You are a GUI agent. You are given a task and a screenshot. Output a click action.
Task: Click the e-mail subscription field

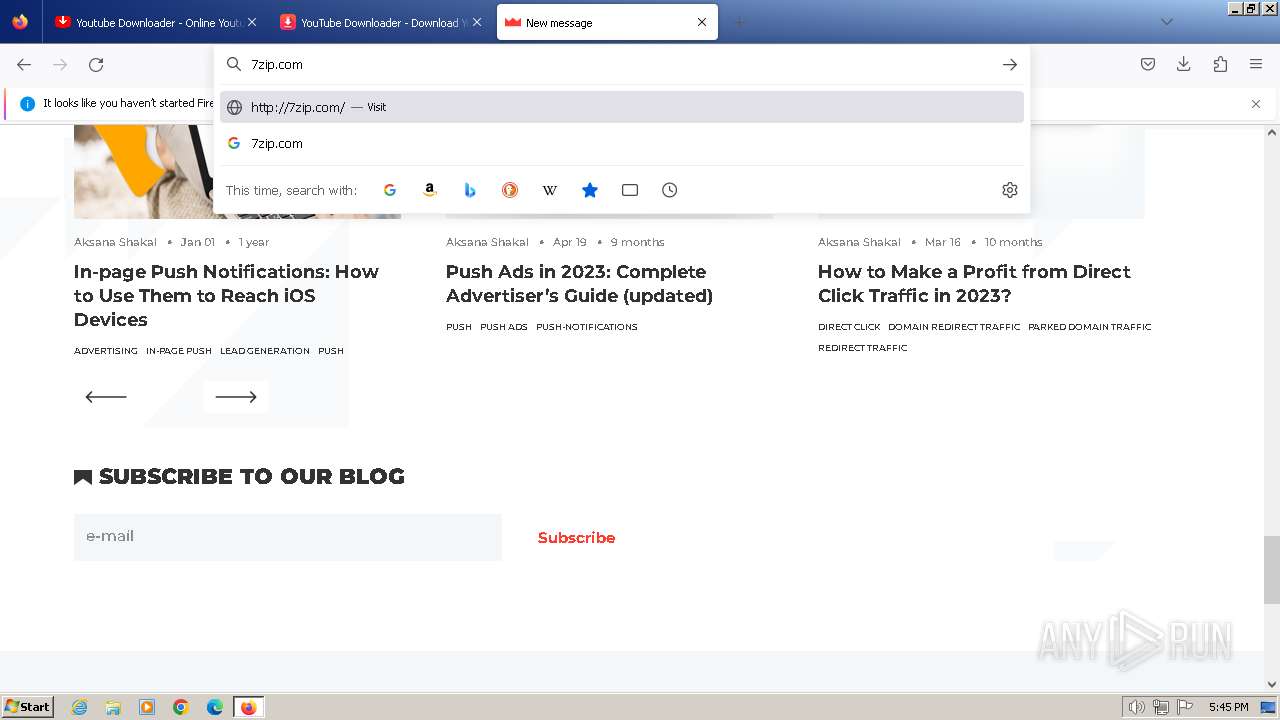coord(288,537)
